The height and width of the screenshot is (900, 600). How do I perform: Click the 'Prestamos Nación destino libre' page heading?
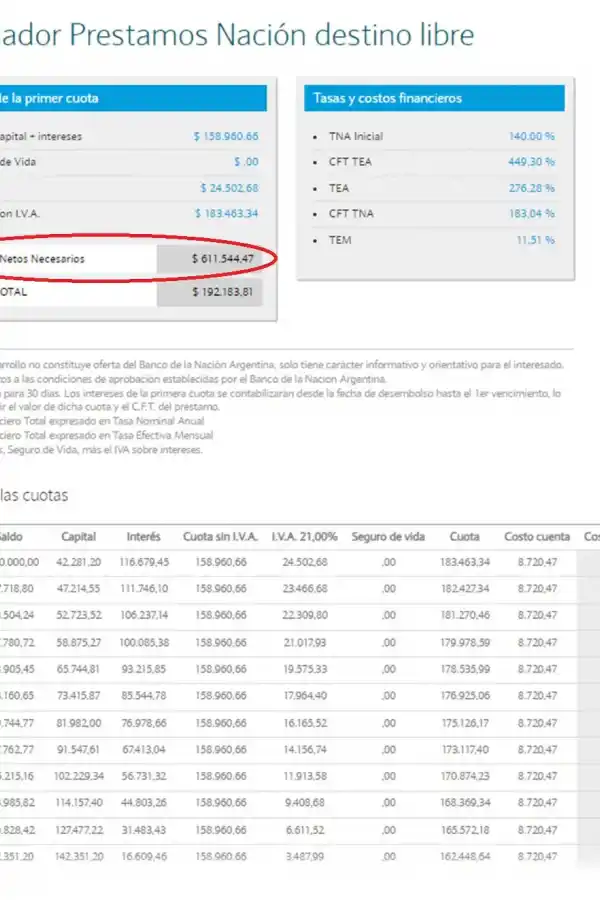(x=272, y=34)
